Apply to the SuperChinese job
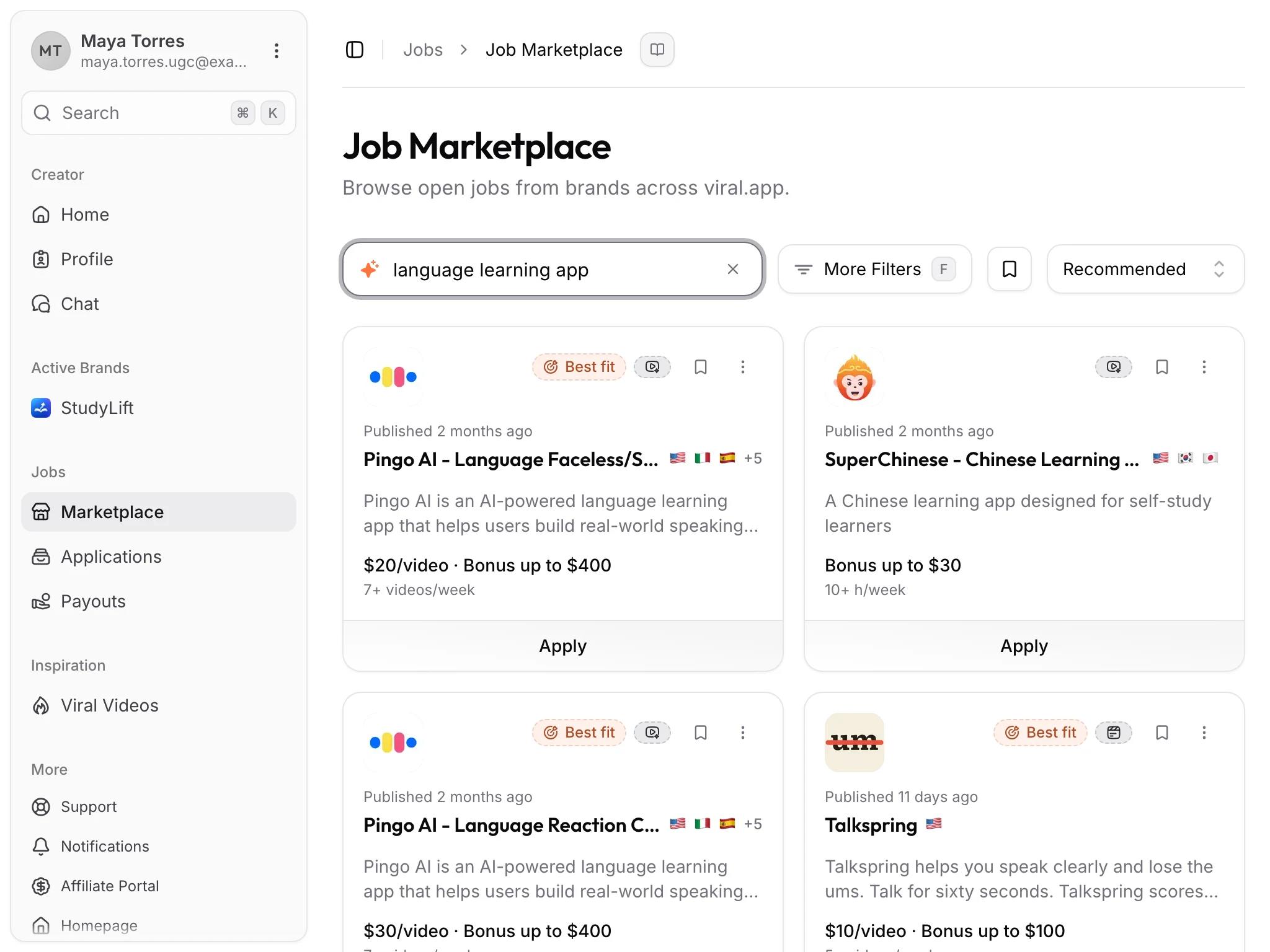The image size is (1270, 952). point(1024,646)
